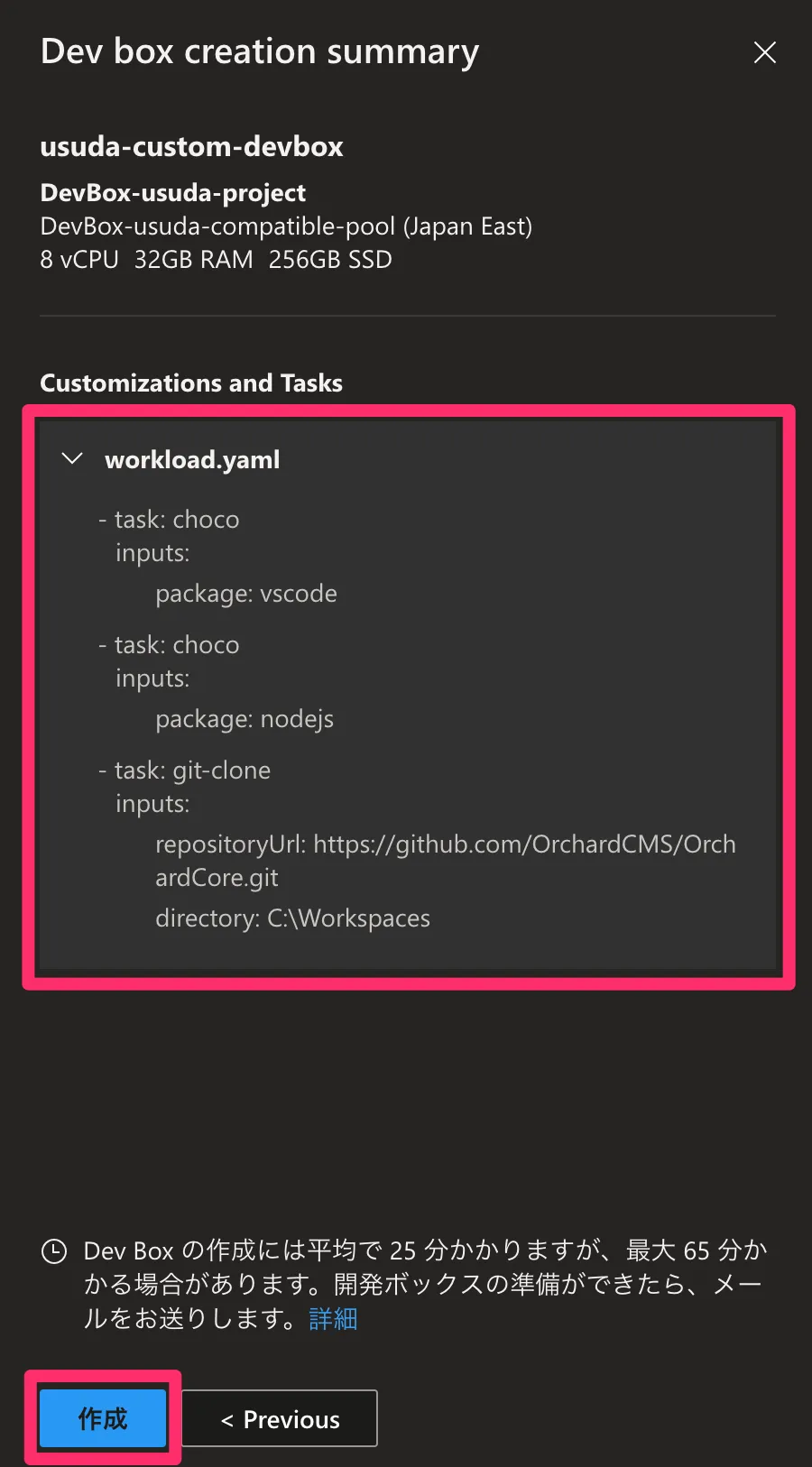Click the 8 vCPU spec text
The image size is (812, 1467).
[79, 260]
